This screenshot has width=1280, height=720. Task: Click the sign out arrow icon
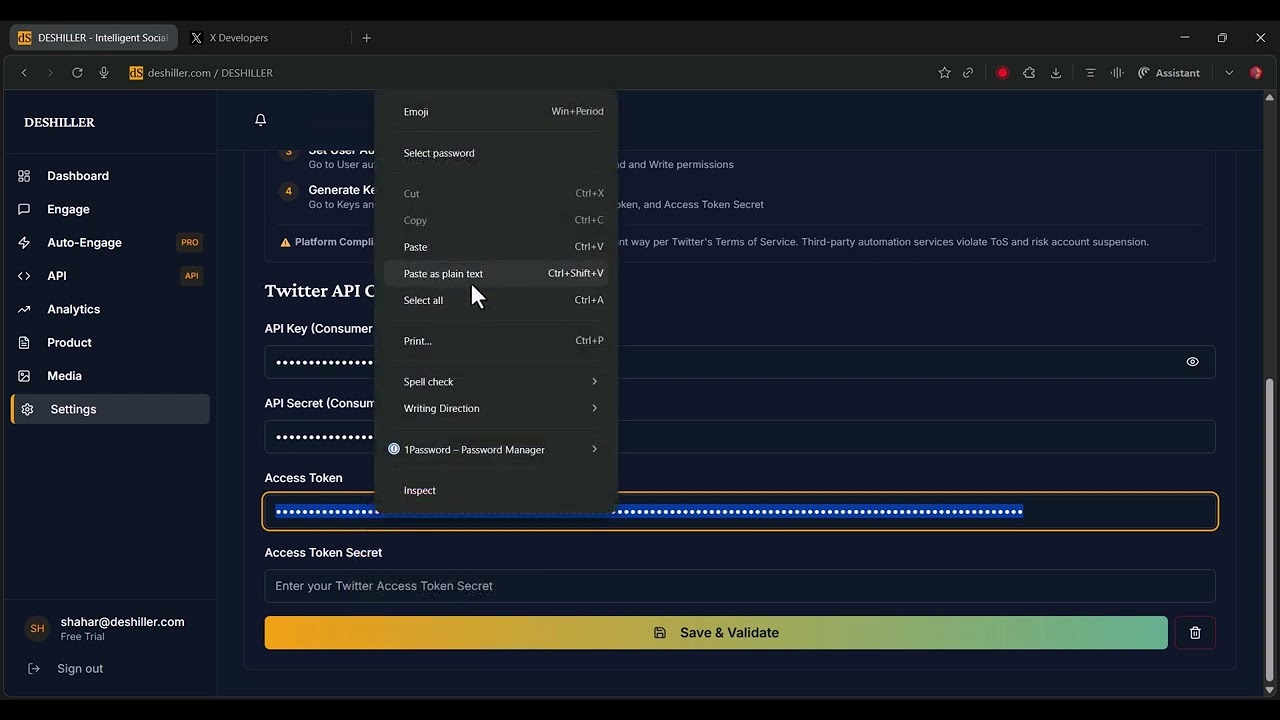click(33, 669)
